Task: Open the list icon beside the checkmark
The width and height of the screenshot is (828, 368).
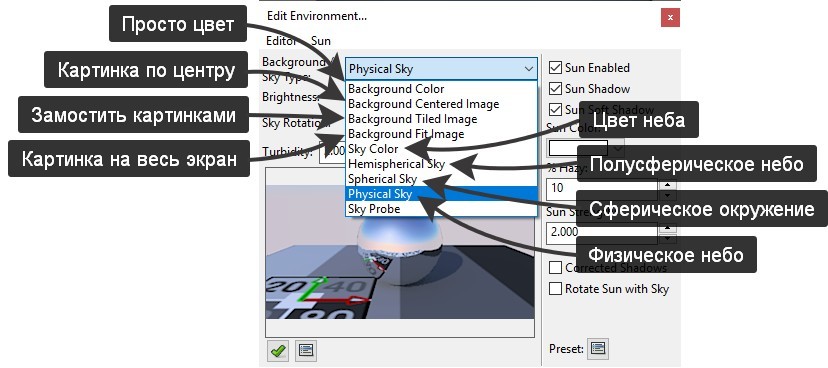Action: click(305, 350)
